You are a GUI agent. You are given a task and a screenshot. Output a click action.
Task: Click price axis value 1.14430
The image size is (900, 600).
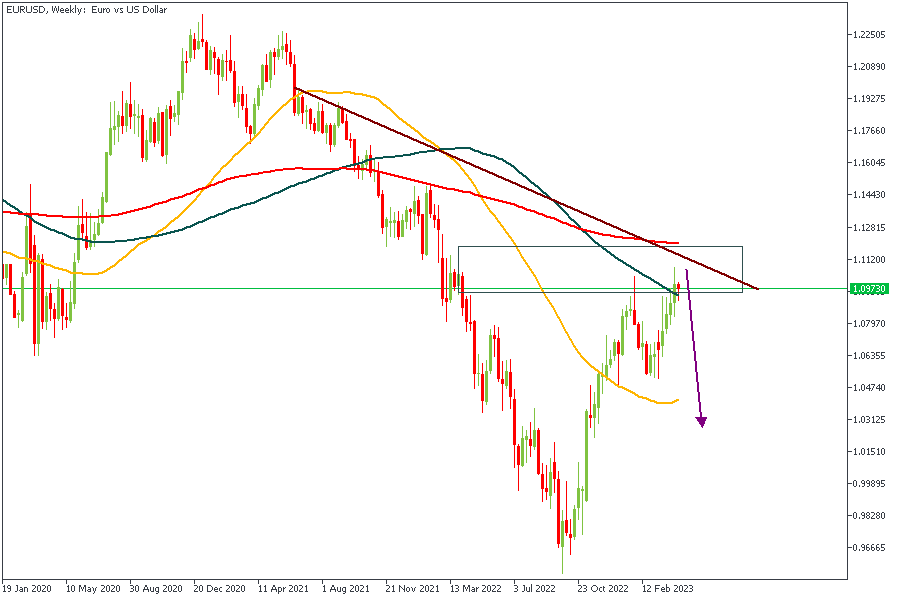868,195
